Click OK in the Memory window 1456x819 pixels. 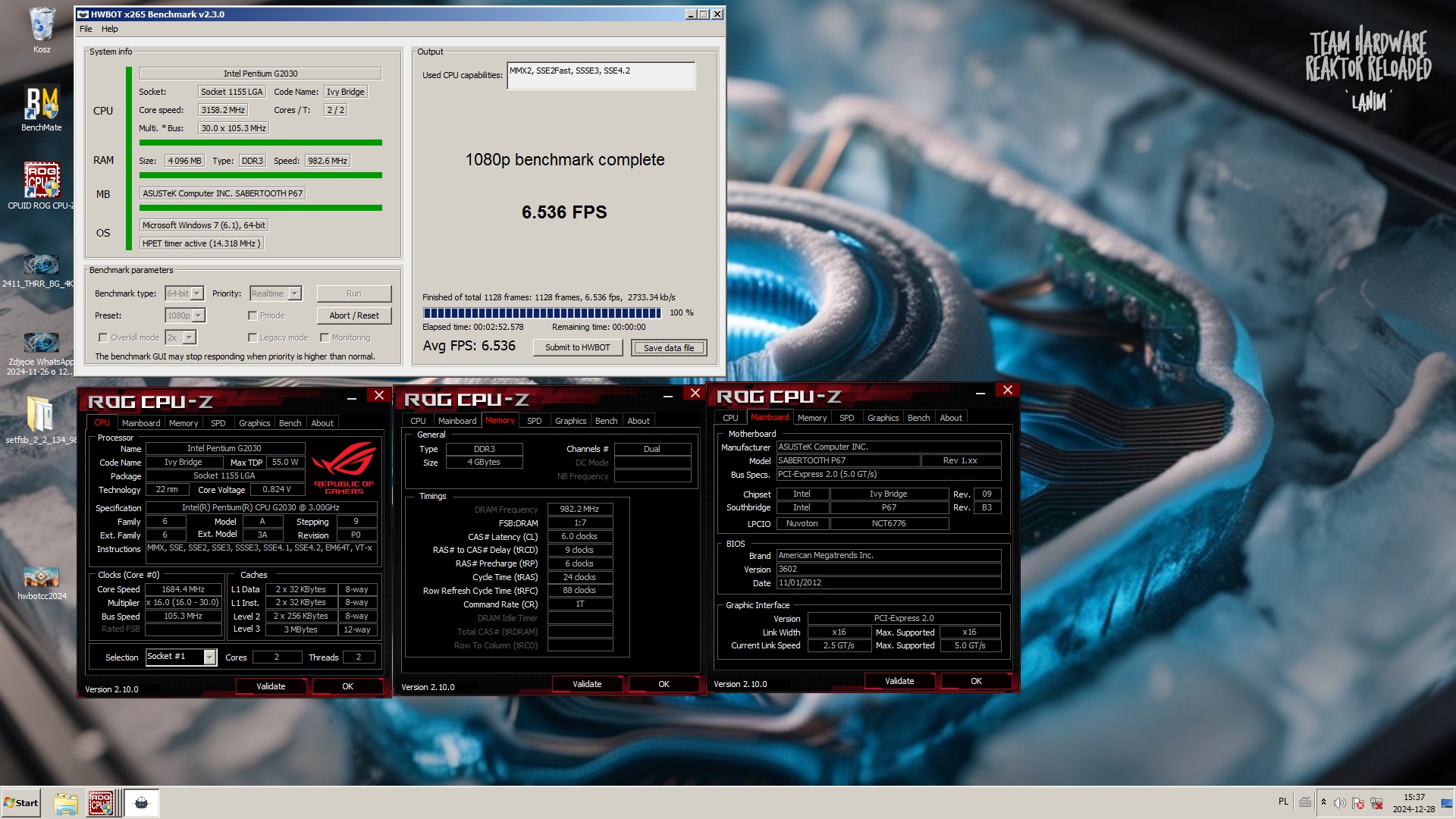(664, 684)
